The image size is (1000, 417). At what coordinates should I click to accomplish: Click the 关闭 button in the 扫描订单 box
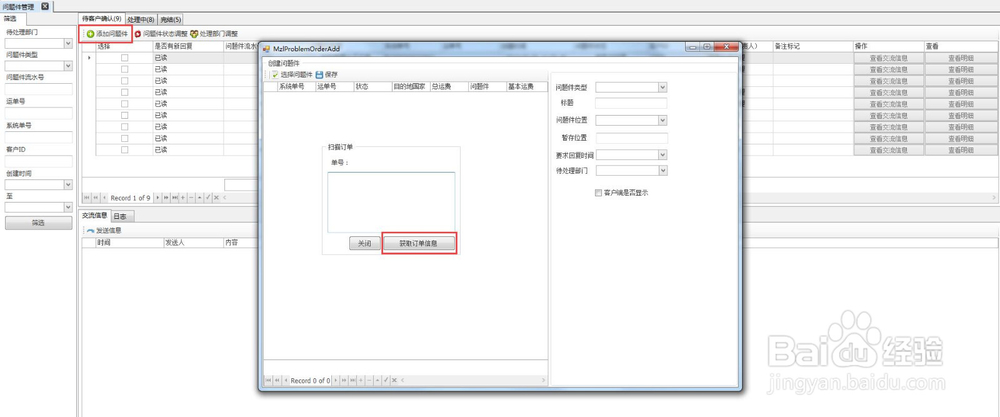click(364, 244)
